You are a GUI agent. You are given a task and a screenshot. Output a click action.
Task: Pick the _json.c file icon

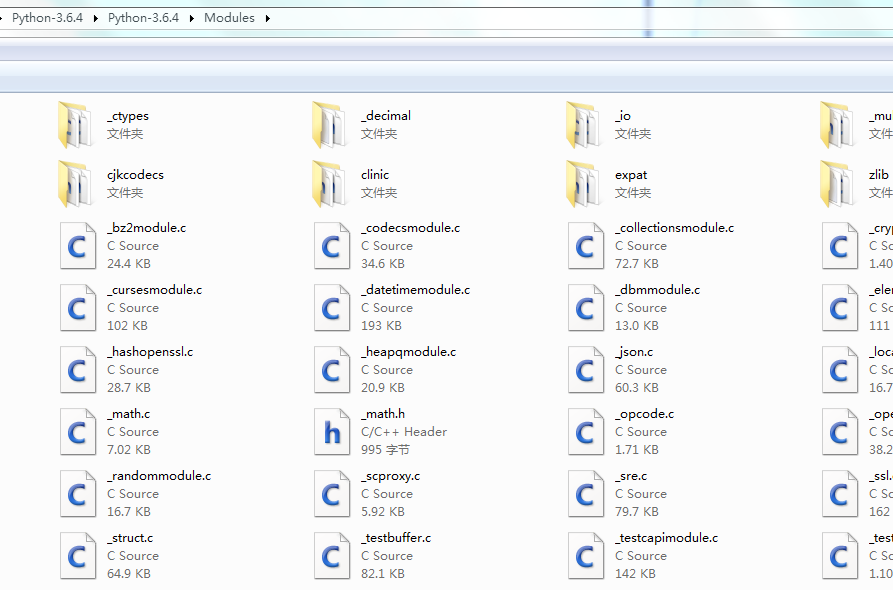[x=586, y=370]
